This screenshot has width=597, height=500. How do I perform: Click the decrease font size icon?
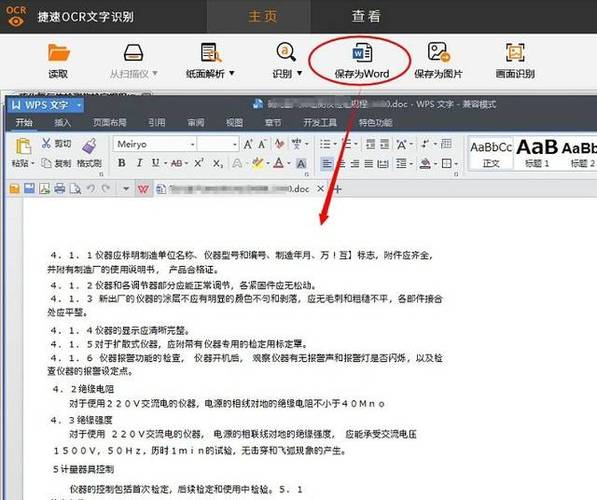point(262,144)
